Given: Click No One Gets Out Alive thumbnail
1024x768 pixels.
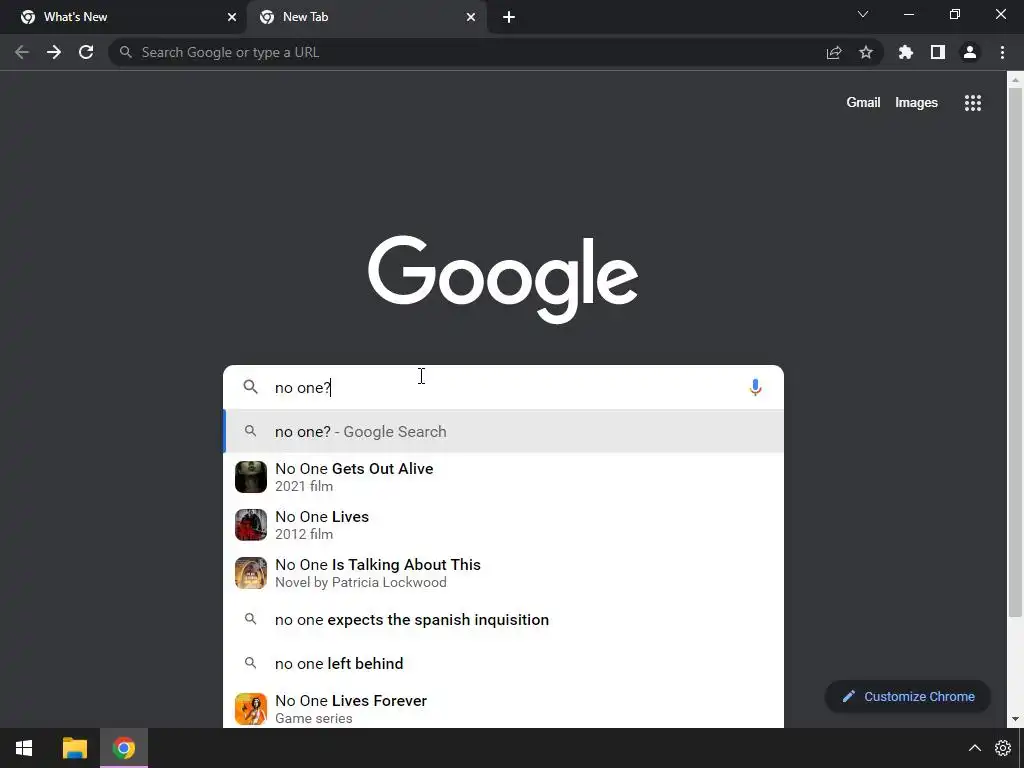Looking at the screenshot, I should coord(251,477).
